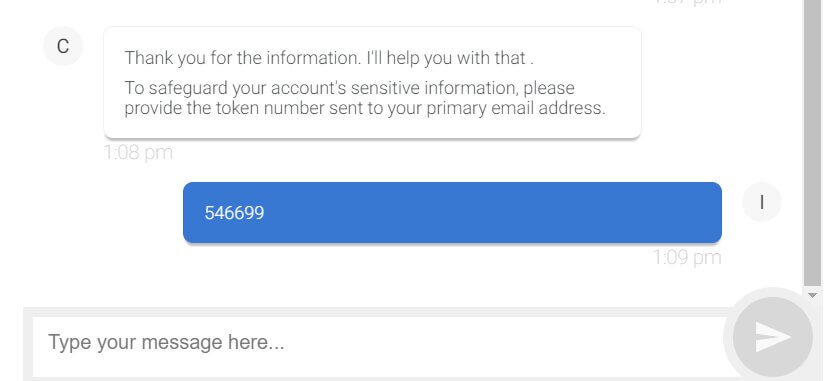Click empty chat area left of blue bubble

[x=100, y=213]
